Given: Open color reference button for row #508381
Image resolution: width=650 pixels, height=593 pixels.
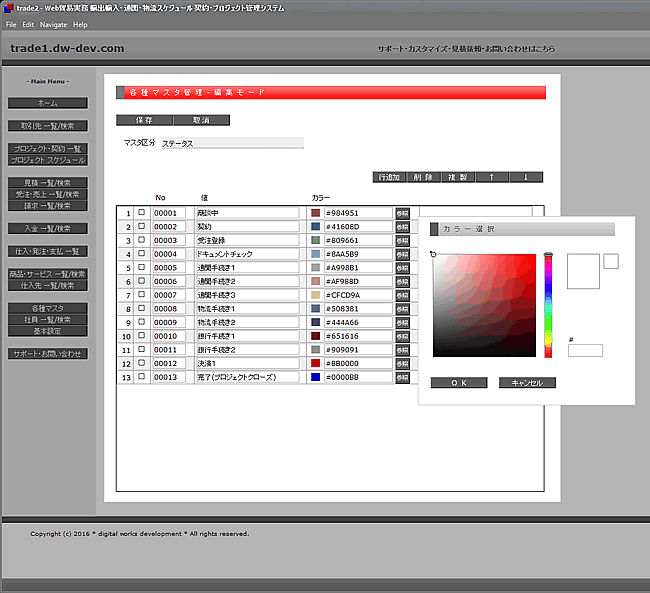Looking at the screenshot, I should pos(402,309).
